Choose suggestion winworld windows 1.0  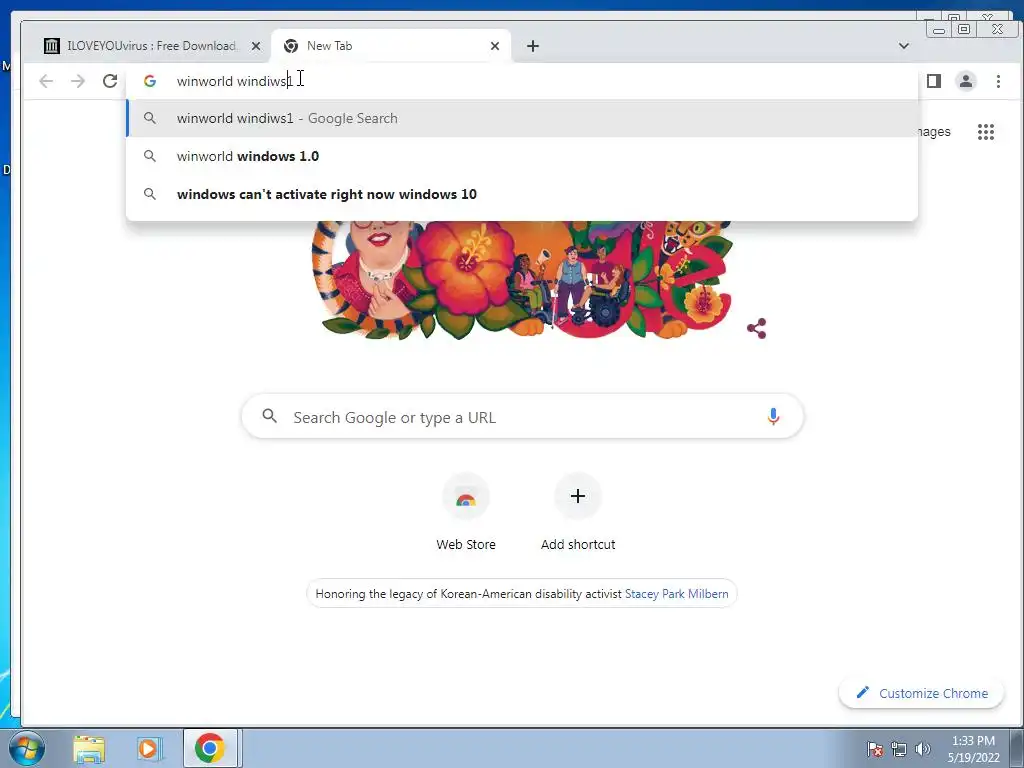tap(522, 156)
